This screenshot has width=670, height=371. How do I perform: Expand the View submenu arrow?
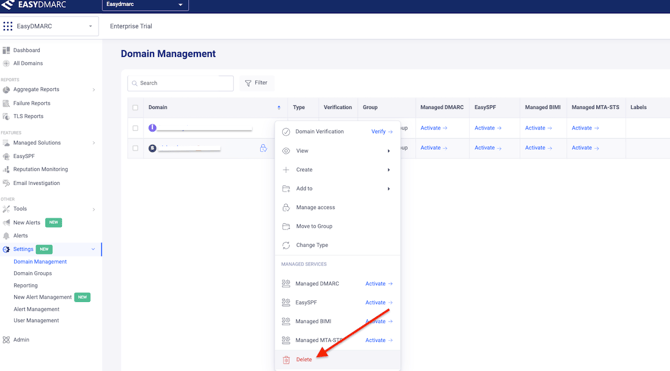pos(388,151)
